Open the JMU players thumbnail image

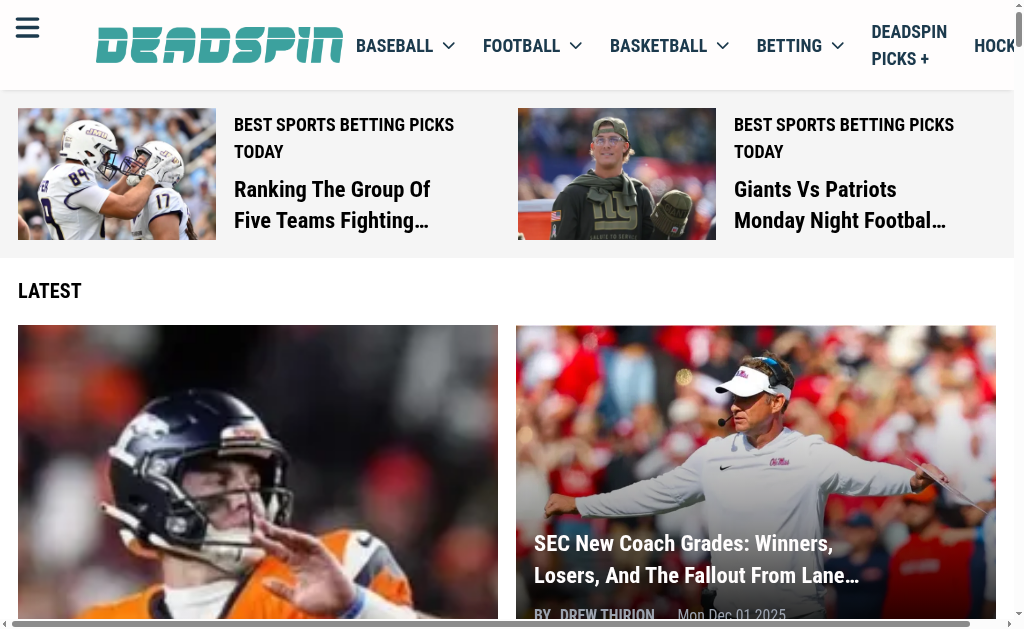pos(117,174)
